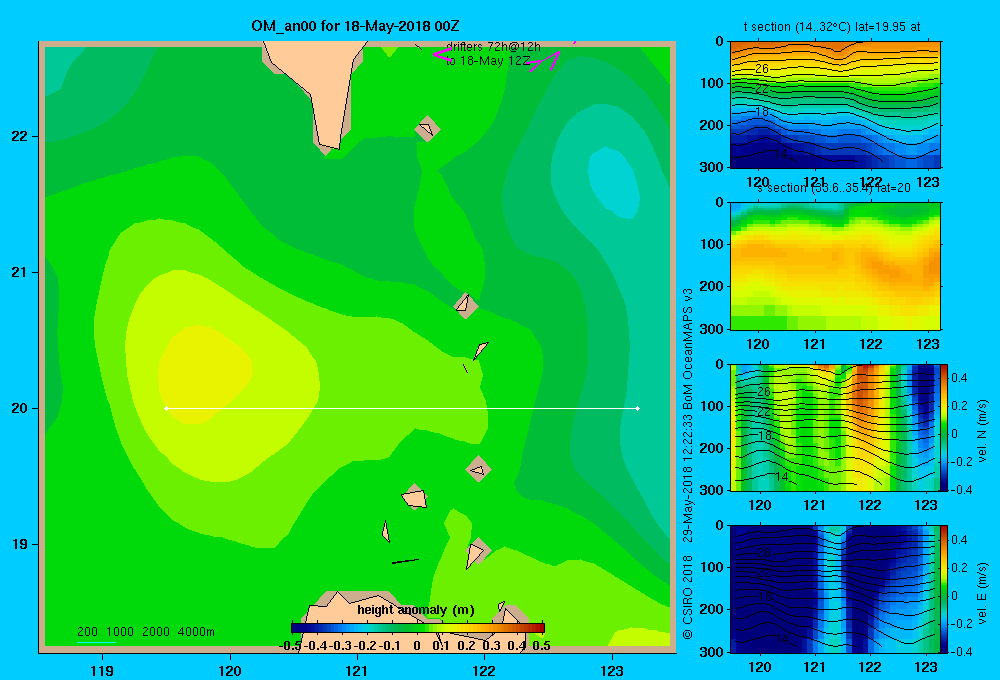Click the bathymetry legend '200 1000 2000 4000m'
Screen dimensions: 1000x680
point(146,632)
